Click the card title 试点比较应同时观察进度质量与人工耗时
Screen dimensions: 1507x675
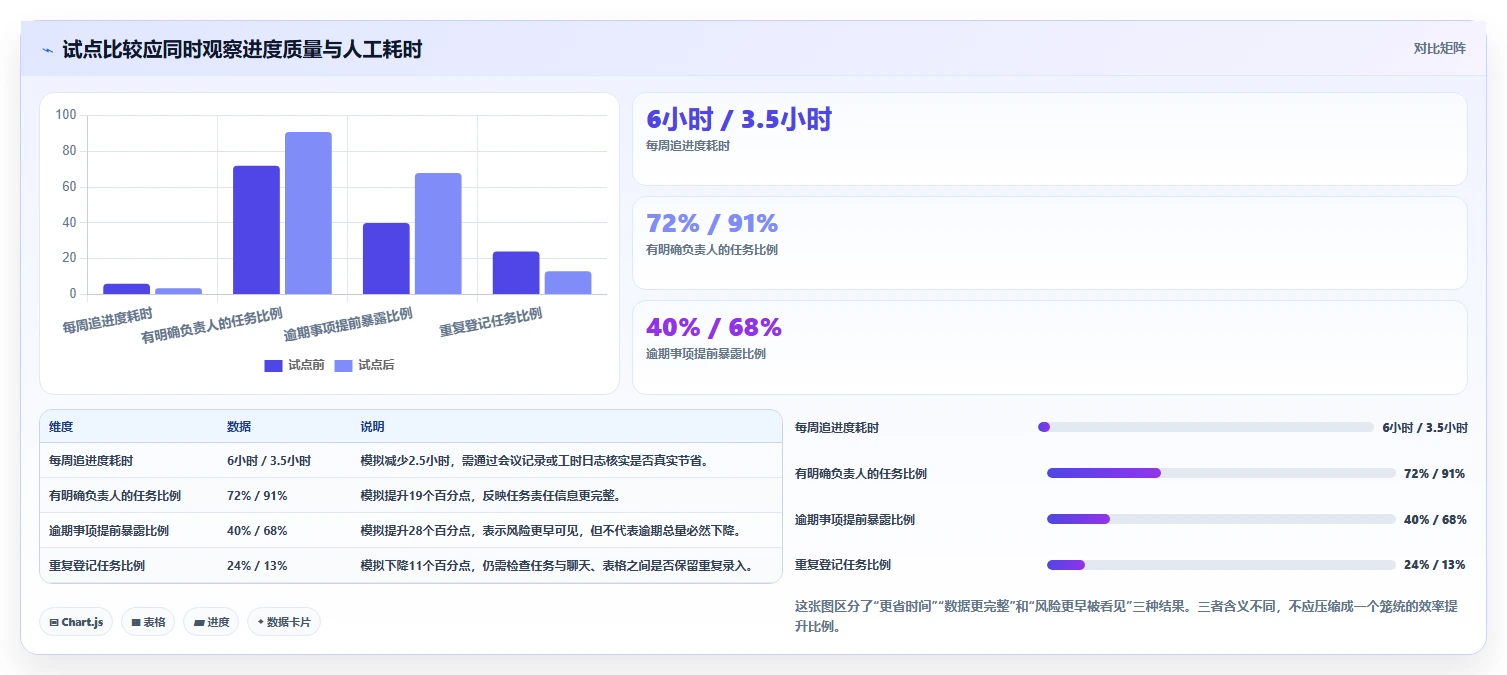(242, 49)
